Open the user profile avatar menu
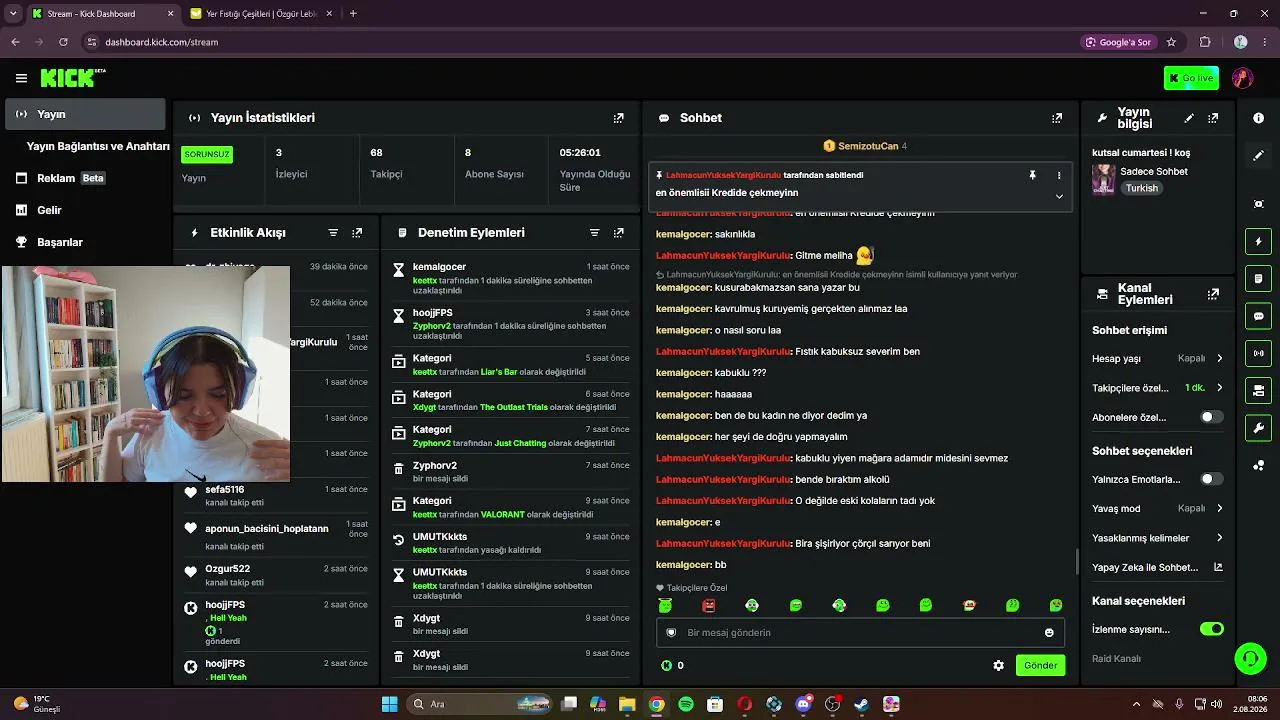Screen dimensions: 1280x720 (x=1243, y=78)
